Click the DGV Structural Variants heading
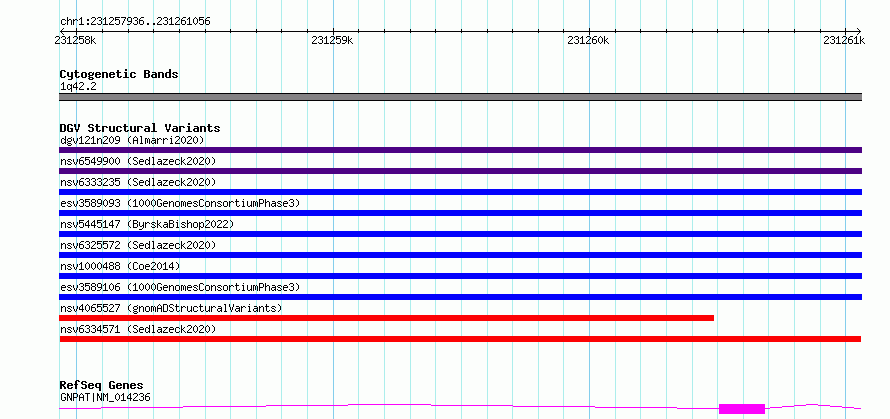Viewport: 890px width, 419px height. click(x=140, y=128)
